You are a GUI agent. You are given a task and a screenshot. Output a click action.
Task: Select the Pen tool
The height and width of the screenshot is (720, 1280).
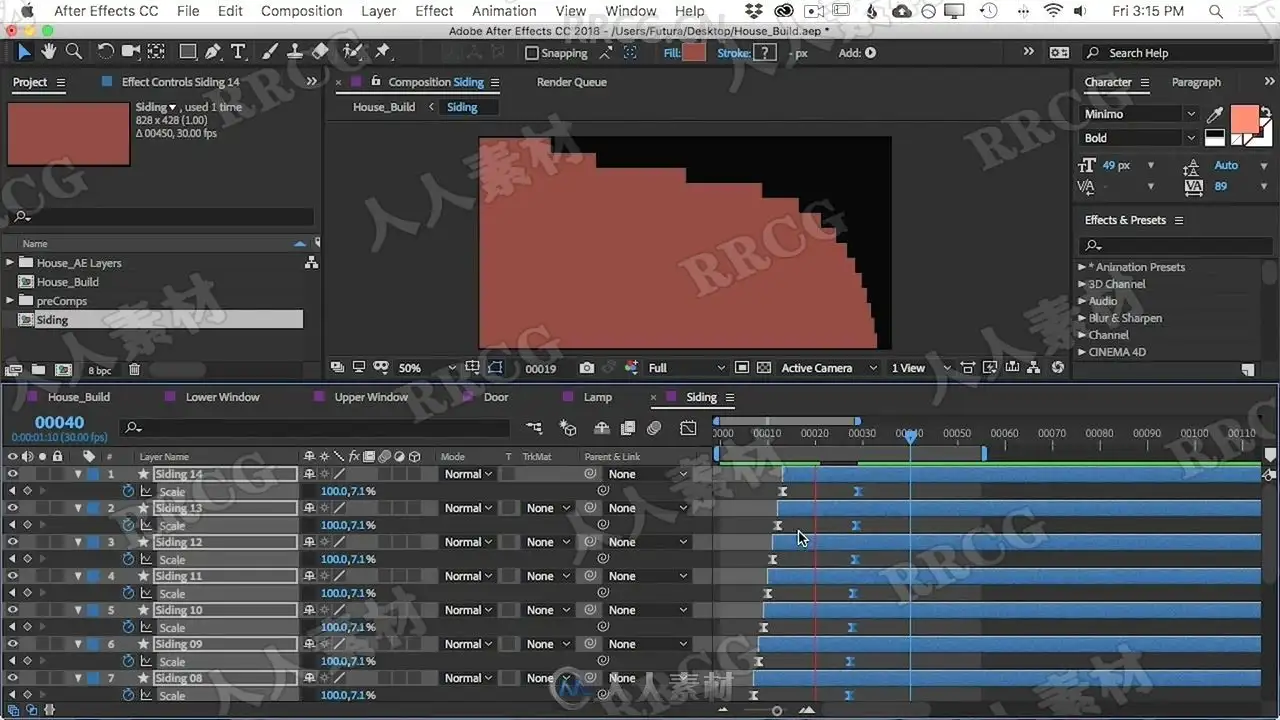point(213,52)
